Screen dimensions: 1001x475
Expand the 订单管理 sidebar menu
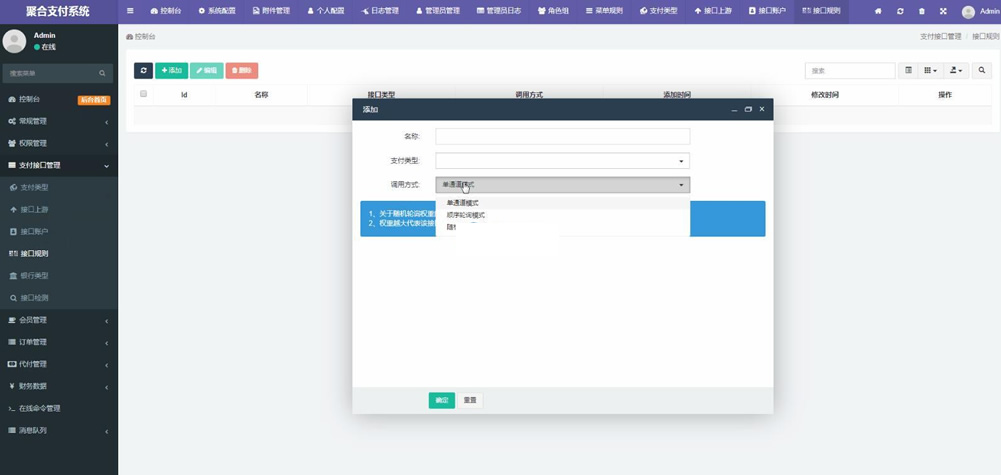[x=59, y=342]
